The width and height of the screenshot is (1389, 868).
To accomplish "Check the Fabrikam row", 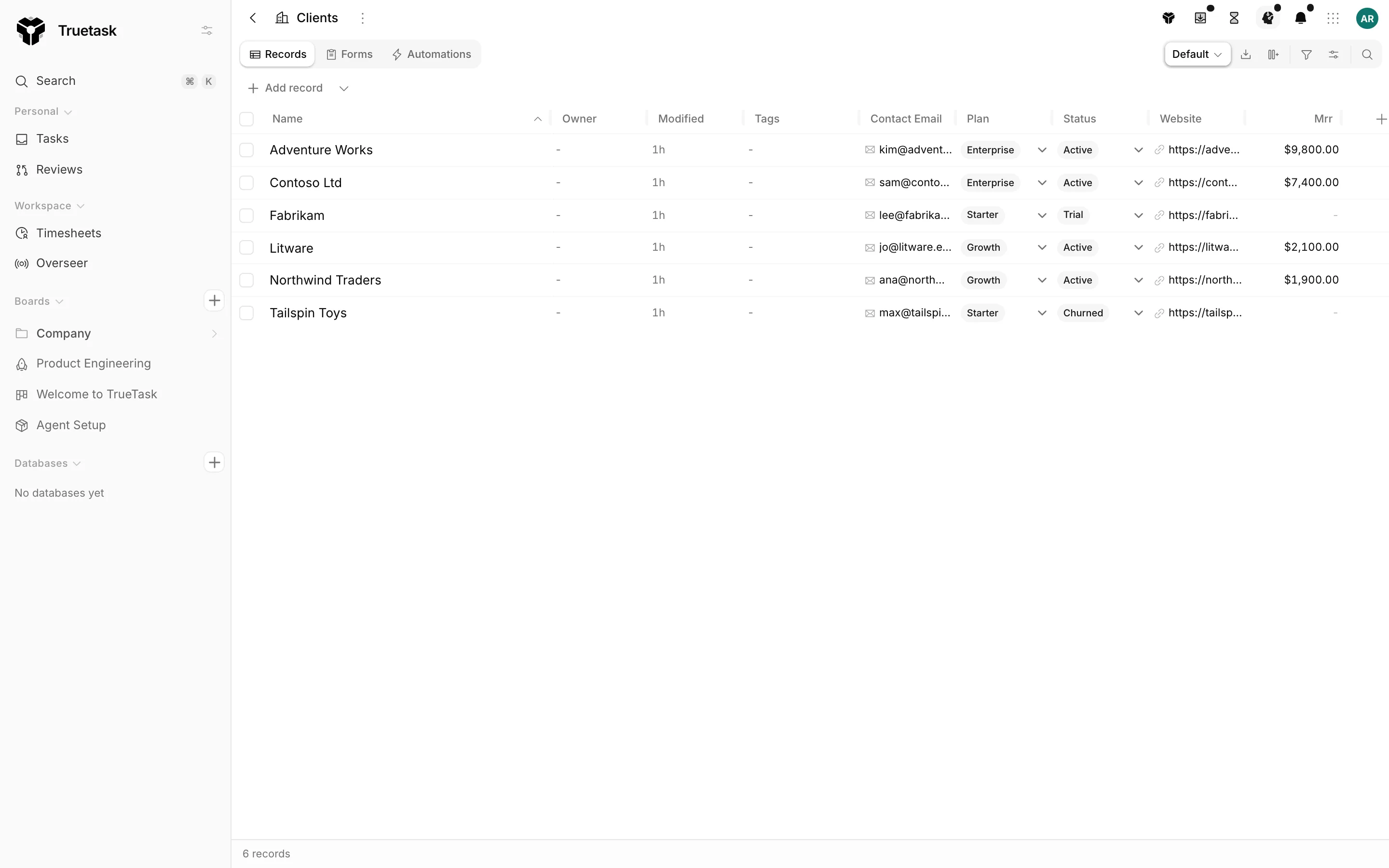I will [246, 215].
